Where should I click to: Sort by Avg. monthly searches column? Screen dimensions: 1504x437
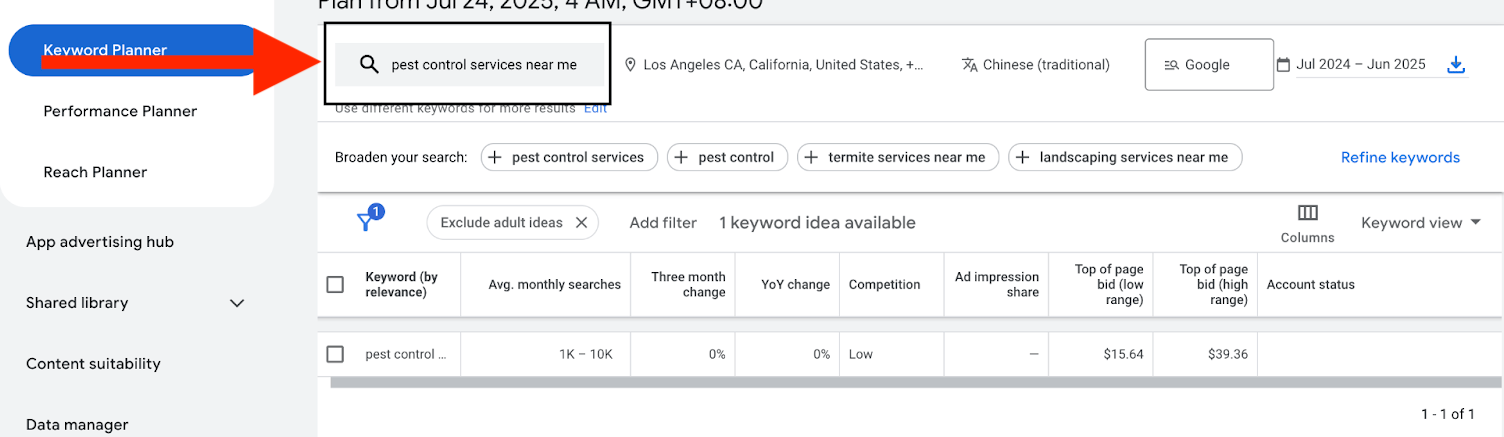pyautogui.click(x=555, y=285)
